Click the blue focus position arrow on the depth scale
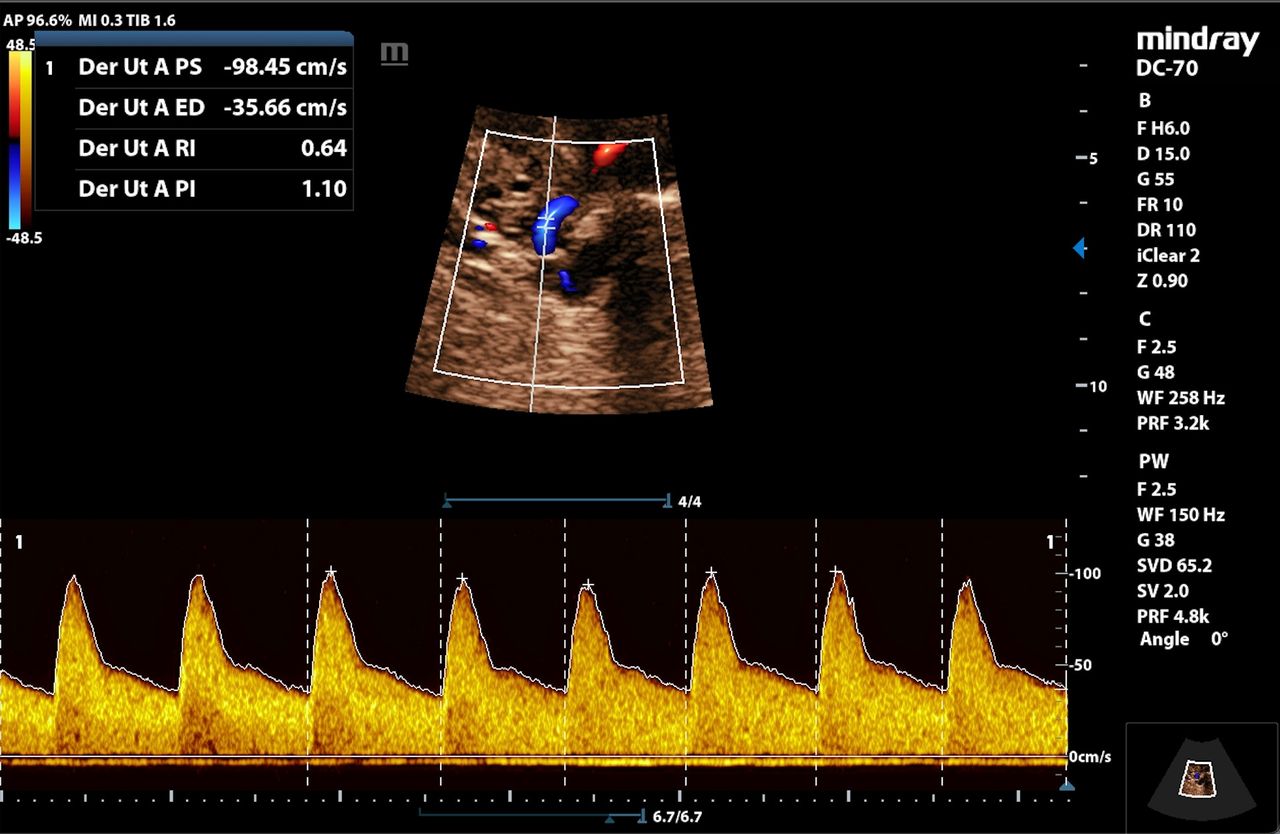1280x834 pixels. [x=1079, y=248]
